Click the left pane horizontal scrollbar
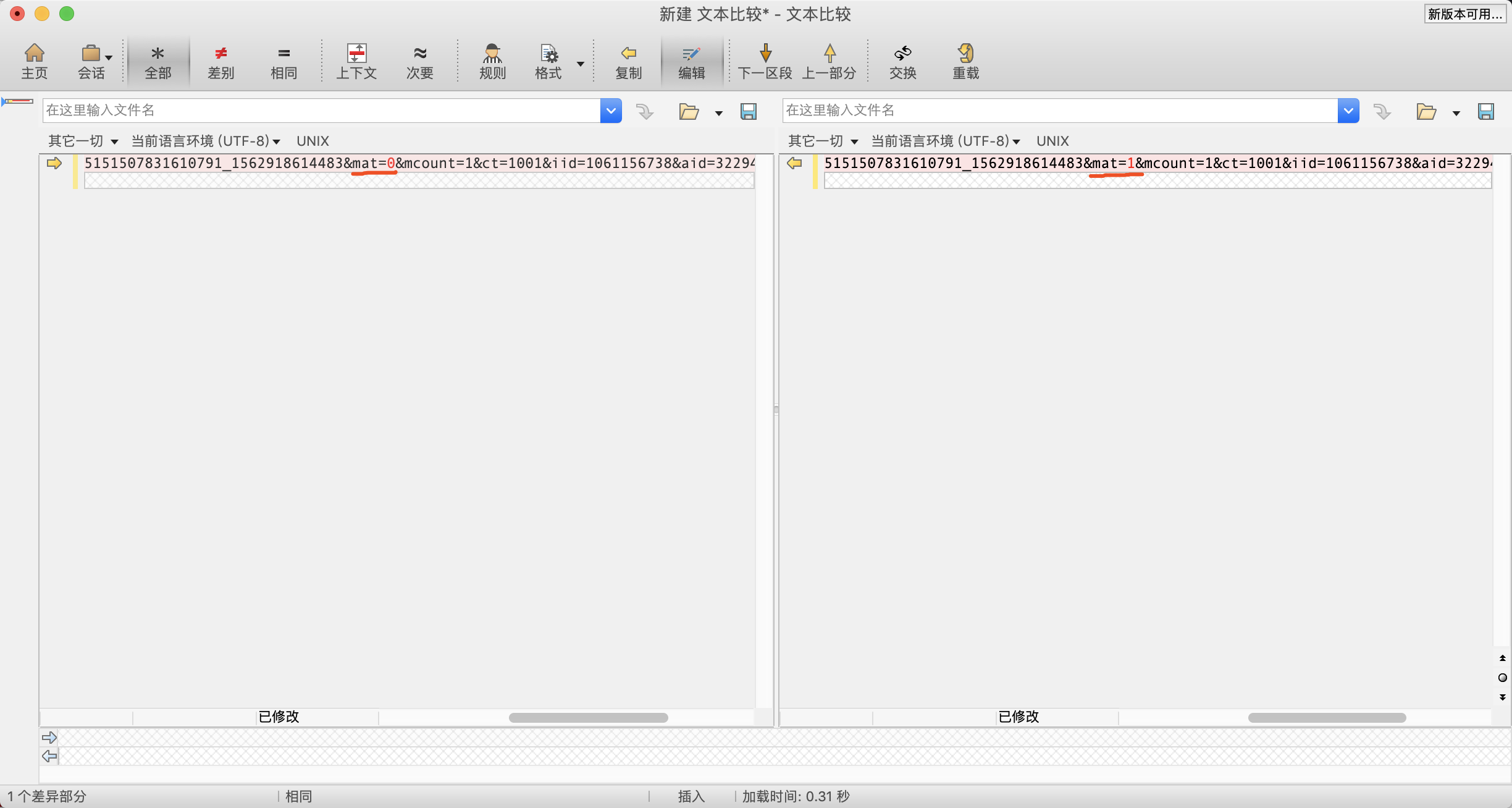 (x=588, y=718)
